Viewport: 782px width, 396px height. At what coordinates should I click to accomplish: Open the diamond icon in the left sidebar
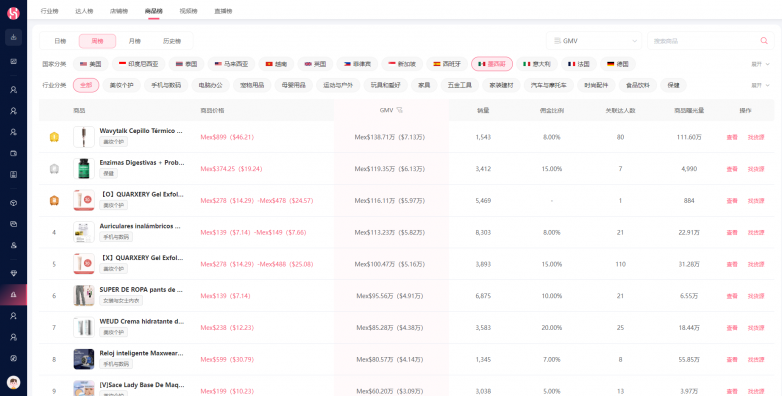point(13,273)
